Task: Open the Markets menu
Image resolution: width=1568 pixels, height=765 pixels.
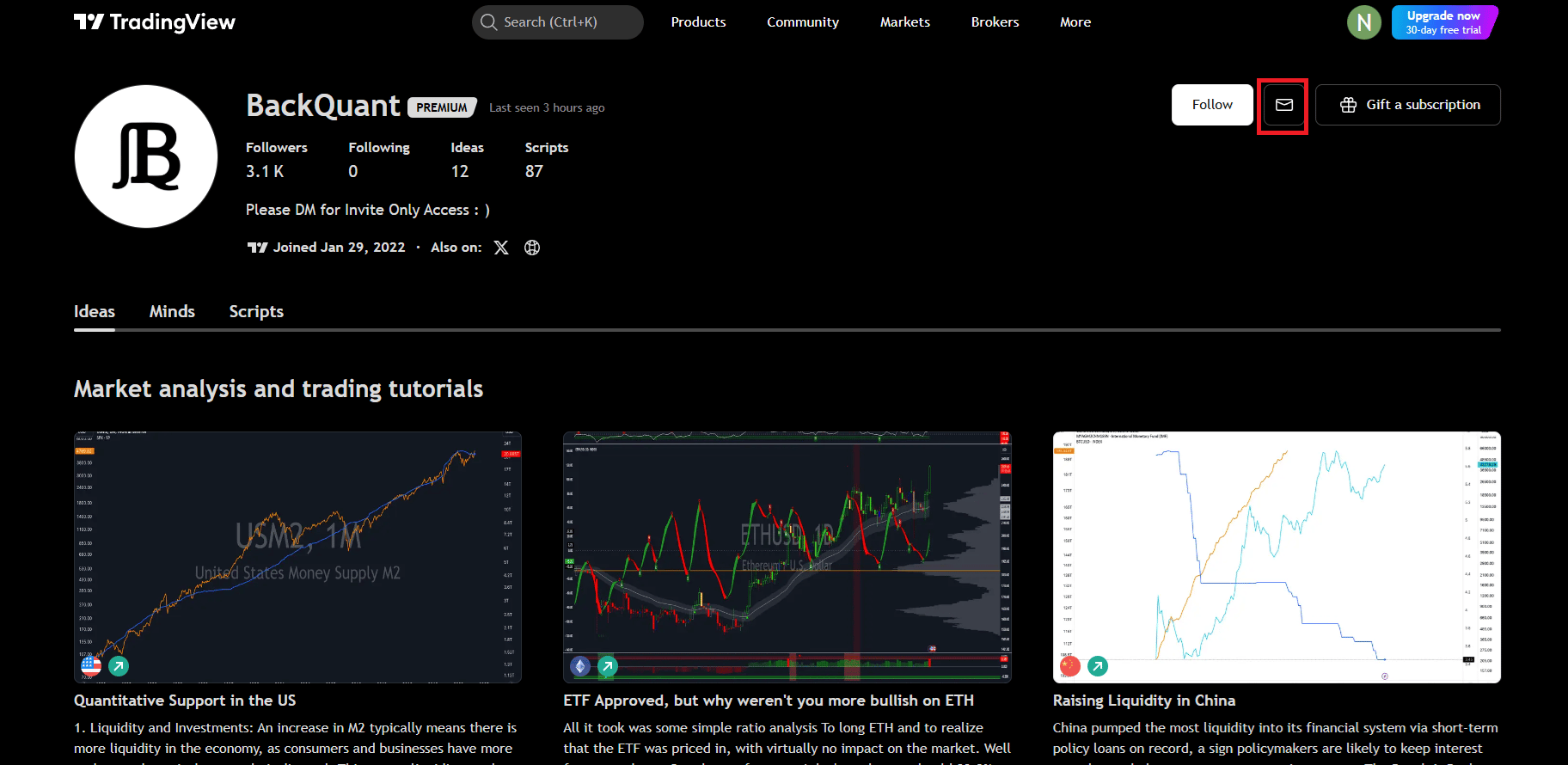Action: pos(905,22)
